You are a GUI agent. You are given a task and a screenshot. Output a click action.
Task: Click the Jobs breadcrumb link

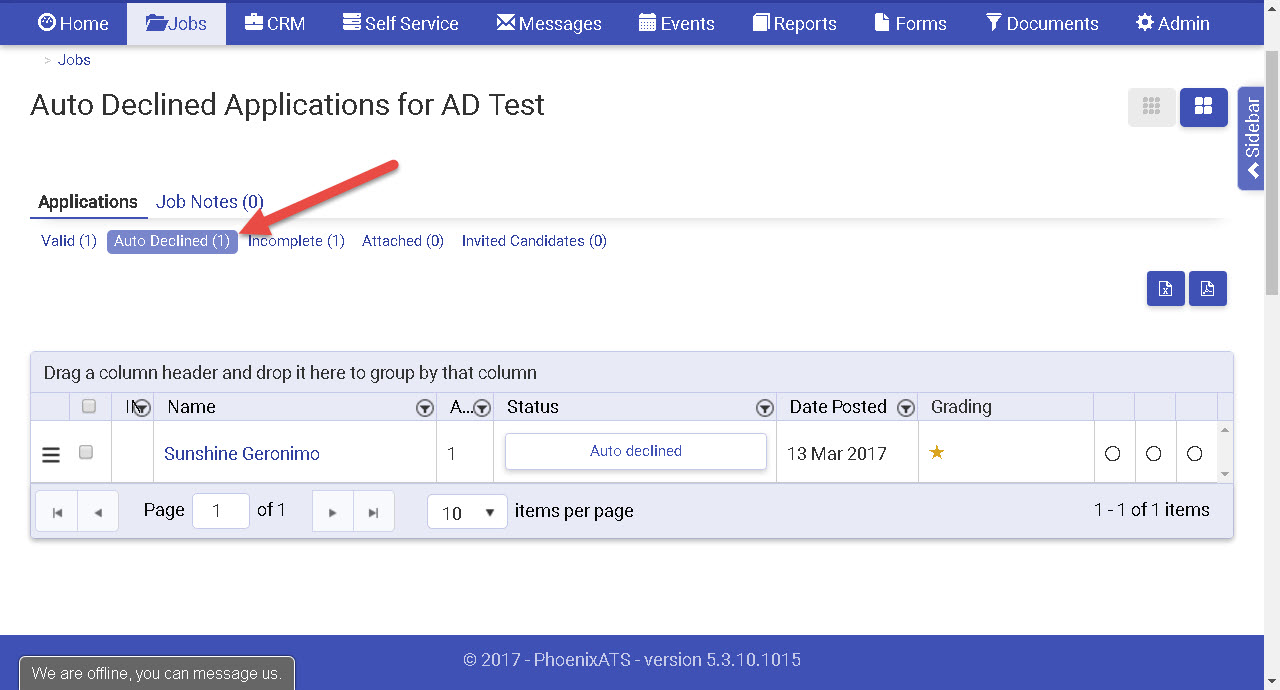(x=74, y=60)
